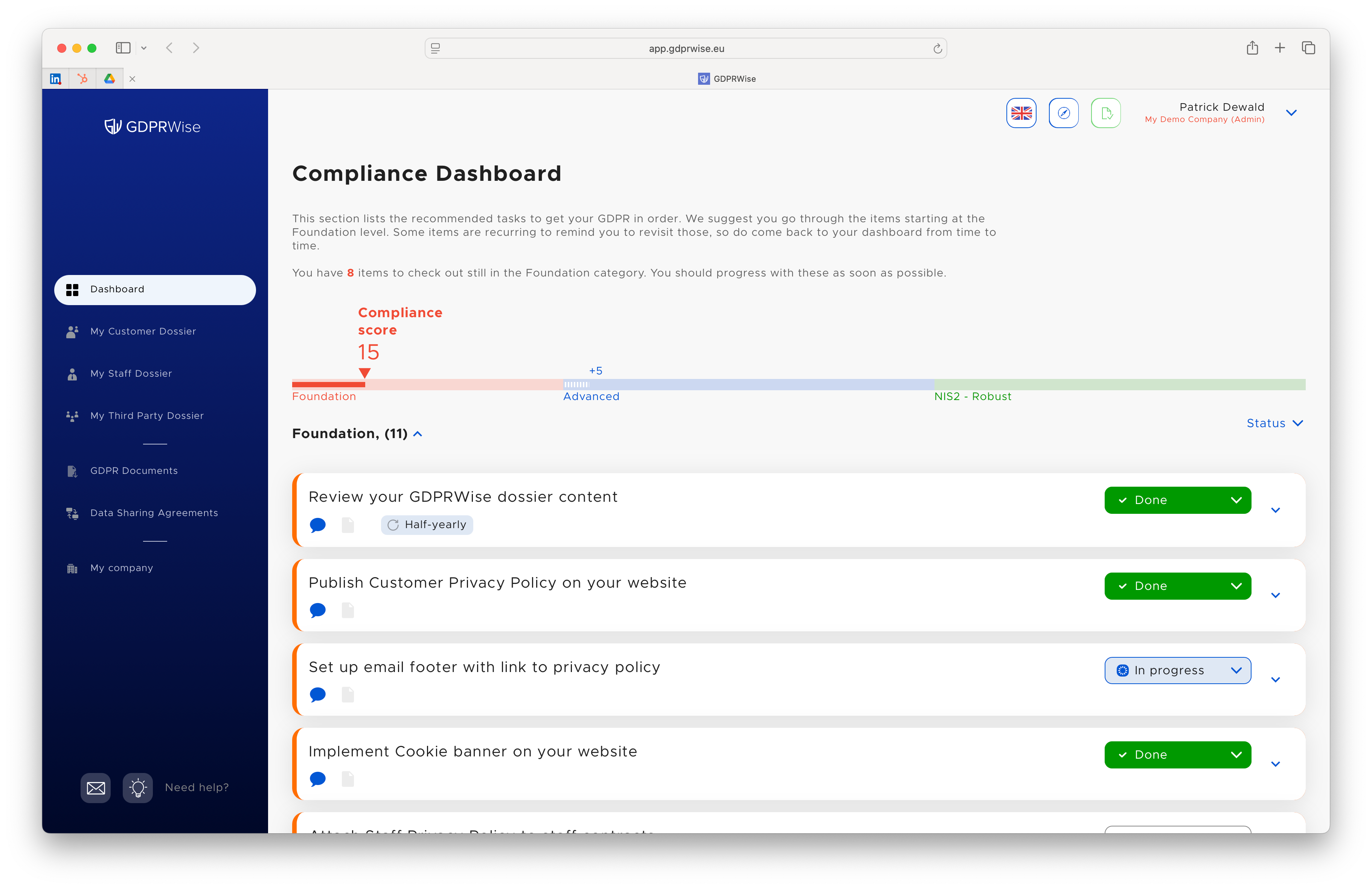Open the GDPR Documents section
Viewport: 1372px width, 889px height.
click(x=134, y=471)
